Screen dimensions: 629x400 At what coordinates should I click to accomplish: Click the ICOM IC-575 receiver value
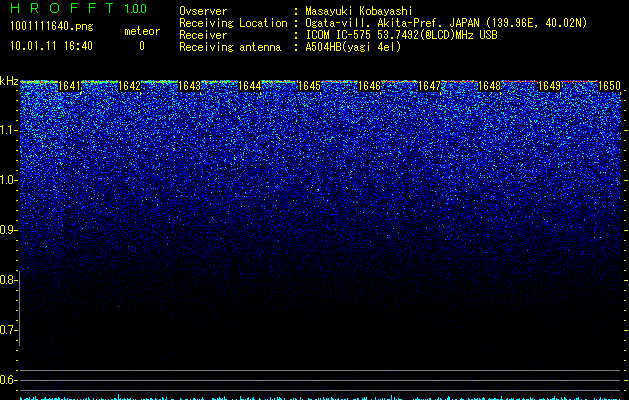(x=402, y=35)
